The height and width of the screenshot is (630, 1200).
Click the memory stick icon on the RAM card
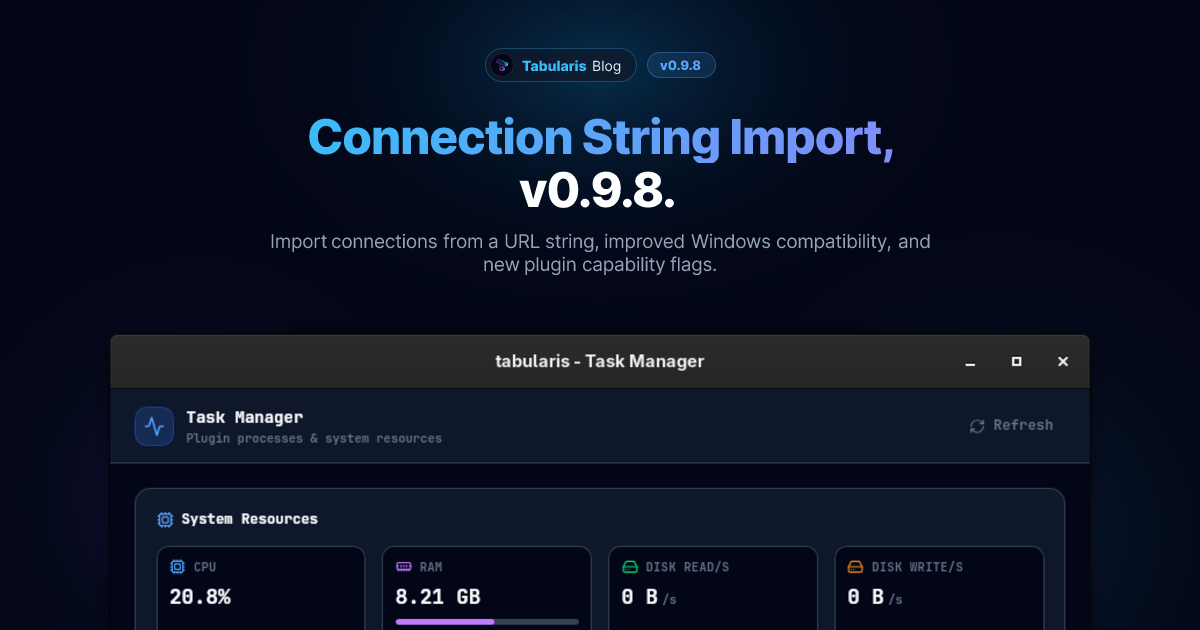click(402, 566)
